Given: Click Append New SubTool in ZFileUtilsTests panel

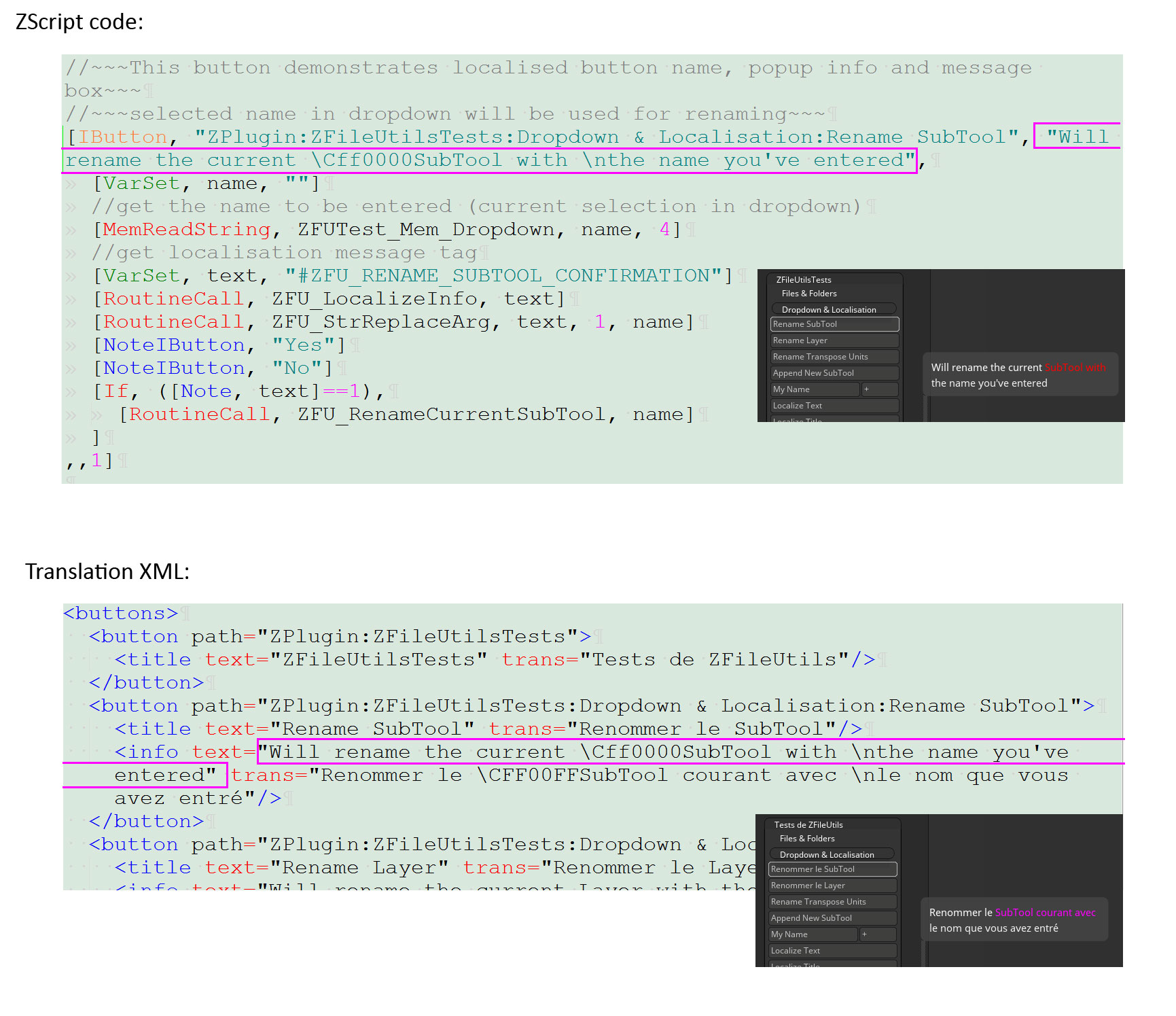Looking at the screenshot, I should (834, 373).
